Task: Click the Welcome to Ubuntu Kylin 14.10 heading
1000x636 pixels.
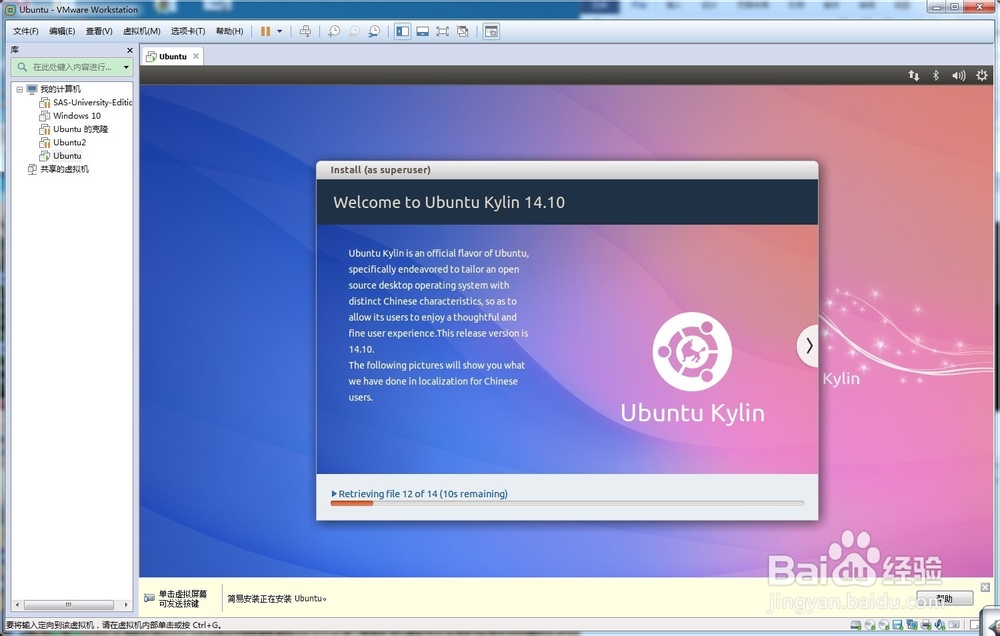Action: tap(449, 202)
